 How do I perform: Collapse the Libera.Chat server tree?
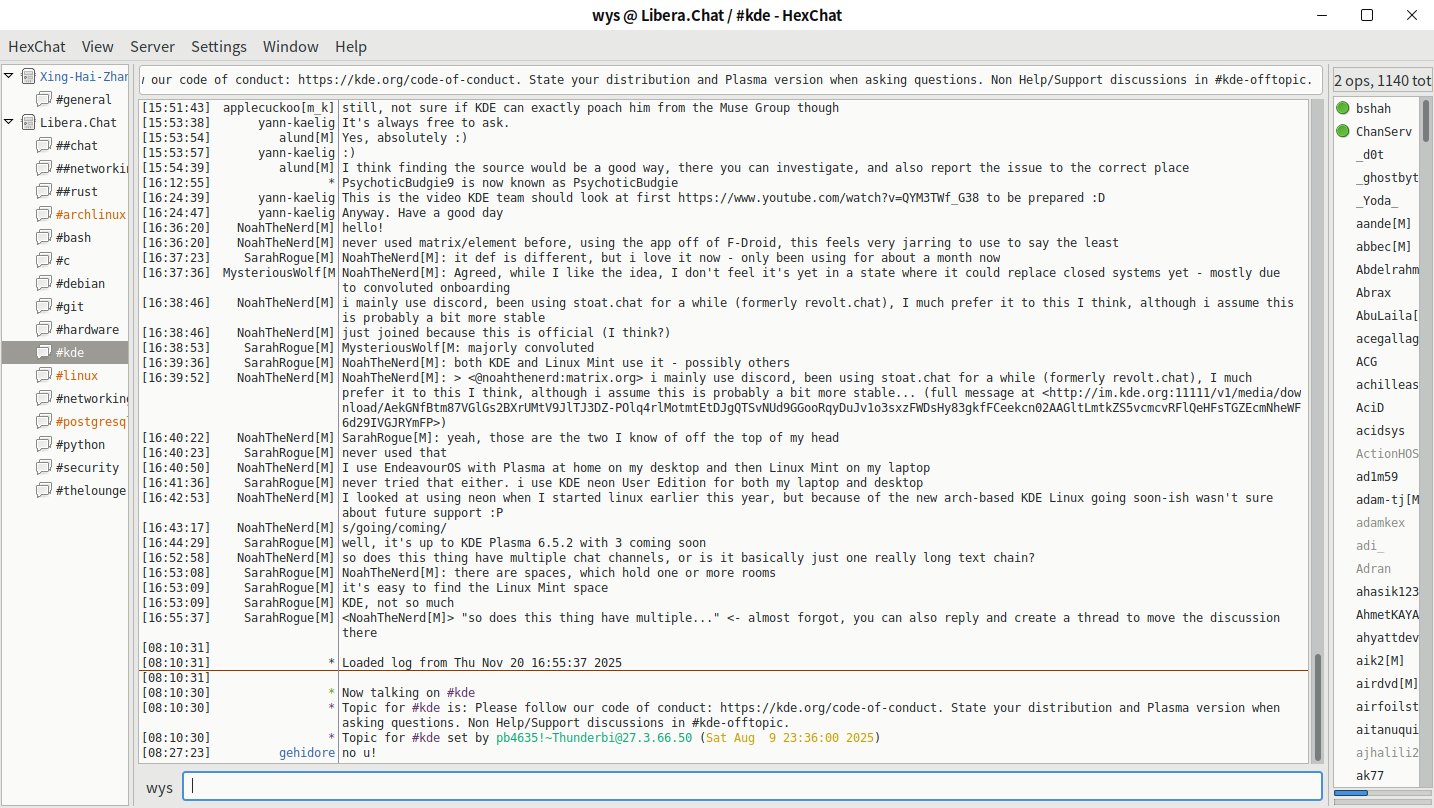(x=9, y=122)
